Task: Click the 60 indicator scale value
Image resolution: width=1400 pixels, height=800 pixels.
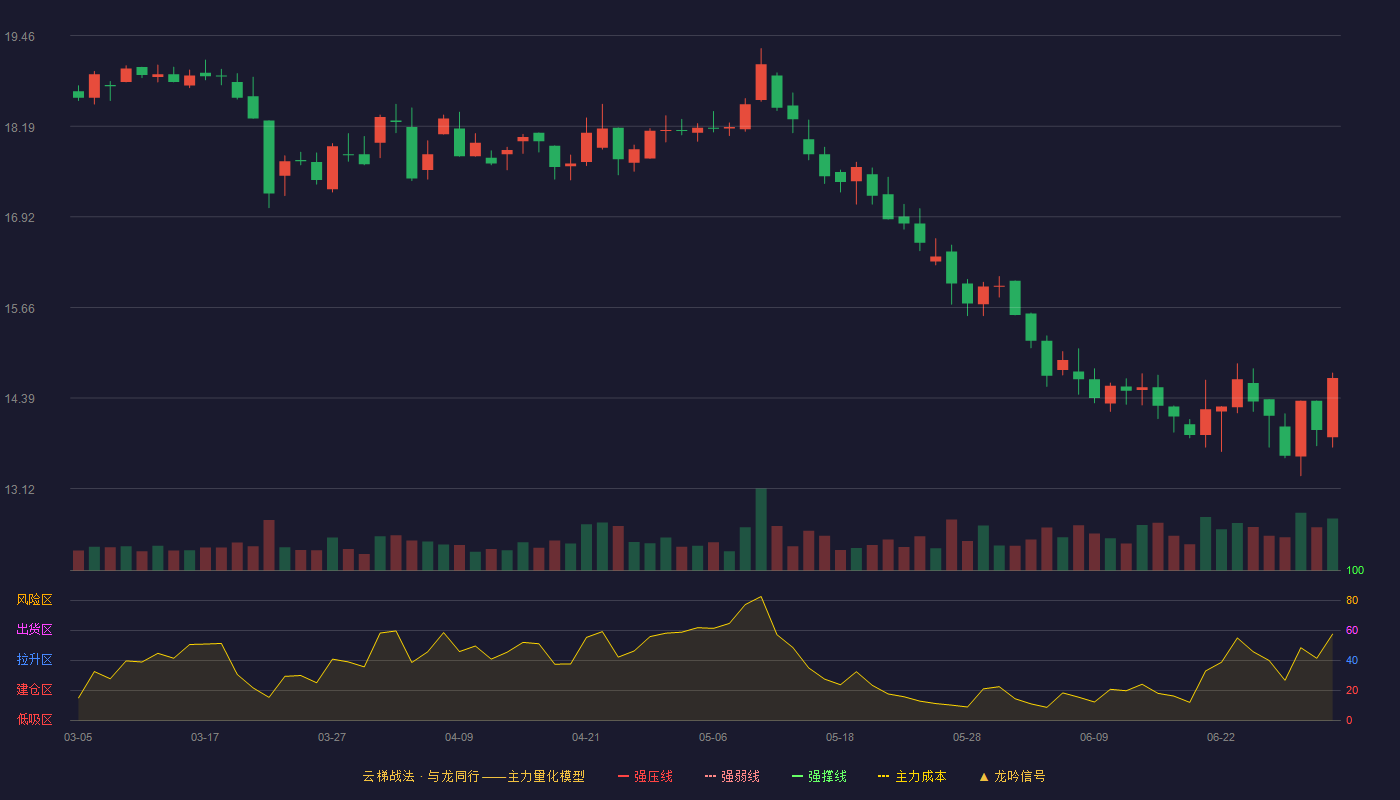Action: click(x=1352, y=631)
